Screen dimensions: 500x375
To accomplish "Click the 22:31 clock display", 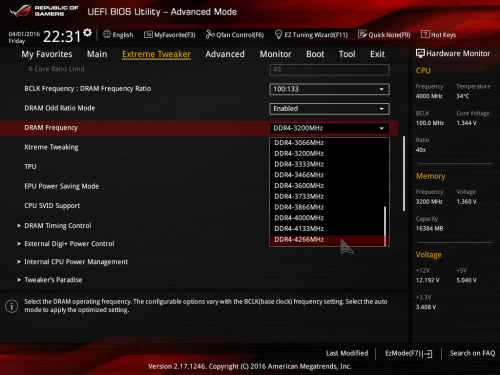I will tap(62, 36).
